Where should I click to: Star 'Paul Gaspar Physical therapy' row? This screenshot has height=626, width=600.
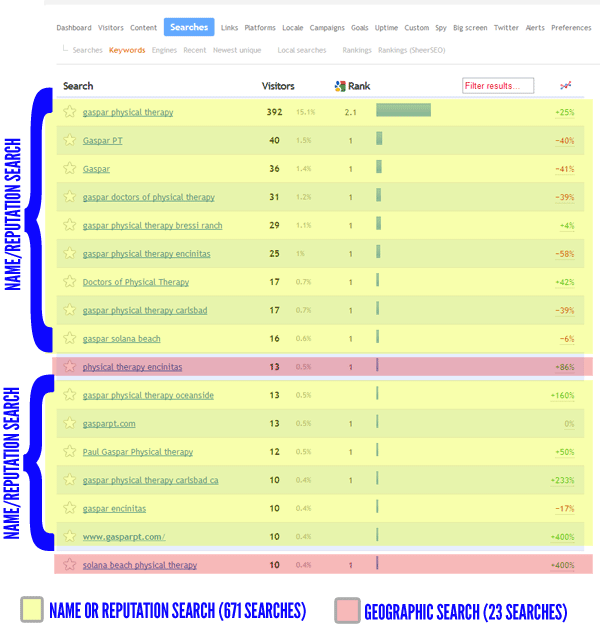coord(69,451)
